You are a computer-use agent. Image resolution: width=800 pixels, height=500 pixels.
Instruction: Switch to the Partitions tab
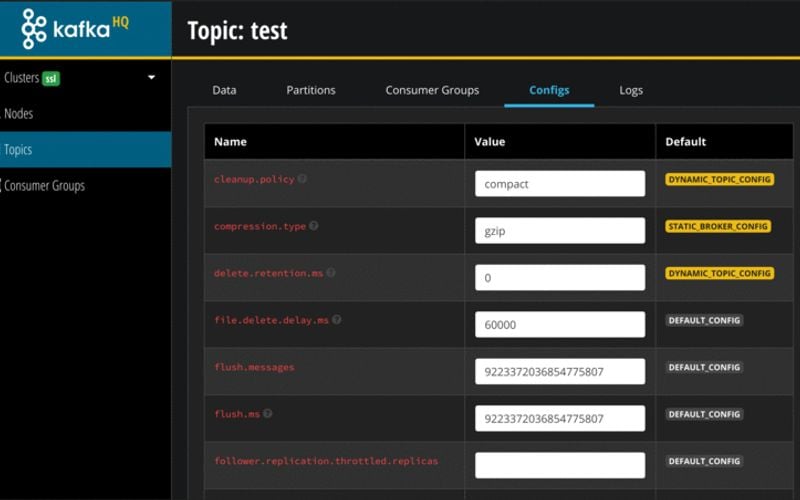pyautogui.click(x=311, y=90)
